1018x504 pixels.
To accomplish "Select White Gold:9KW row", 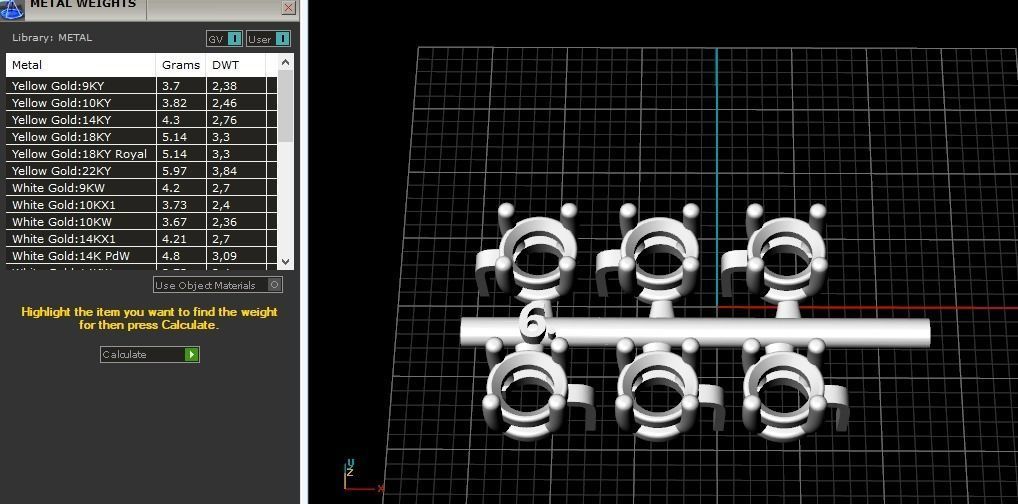I will coord(141,188).
